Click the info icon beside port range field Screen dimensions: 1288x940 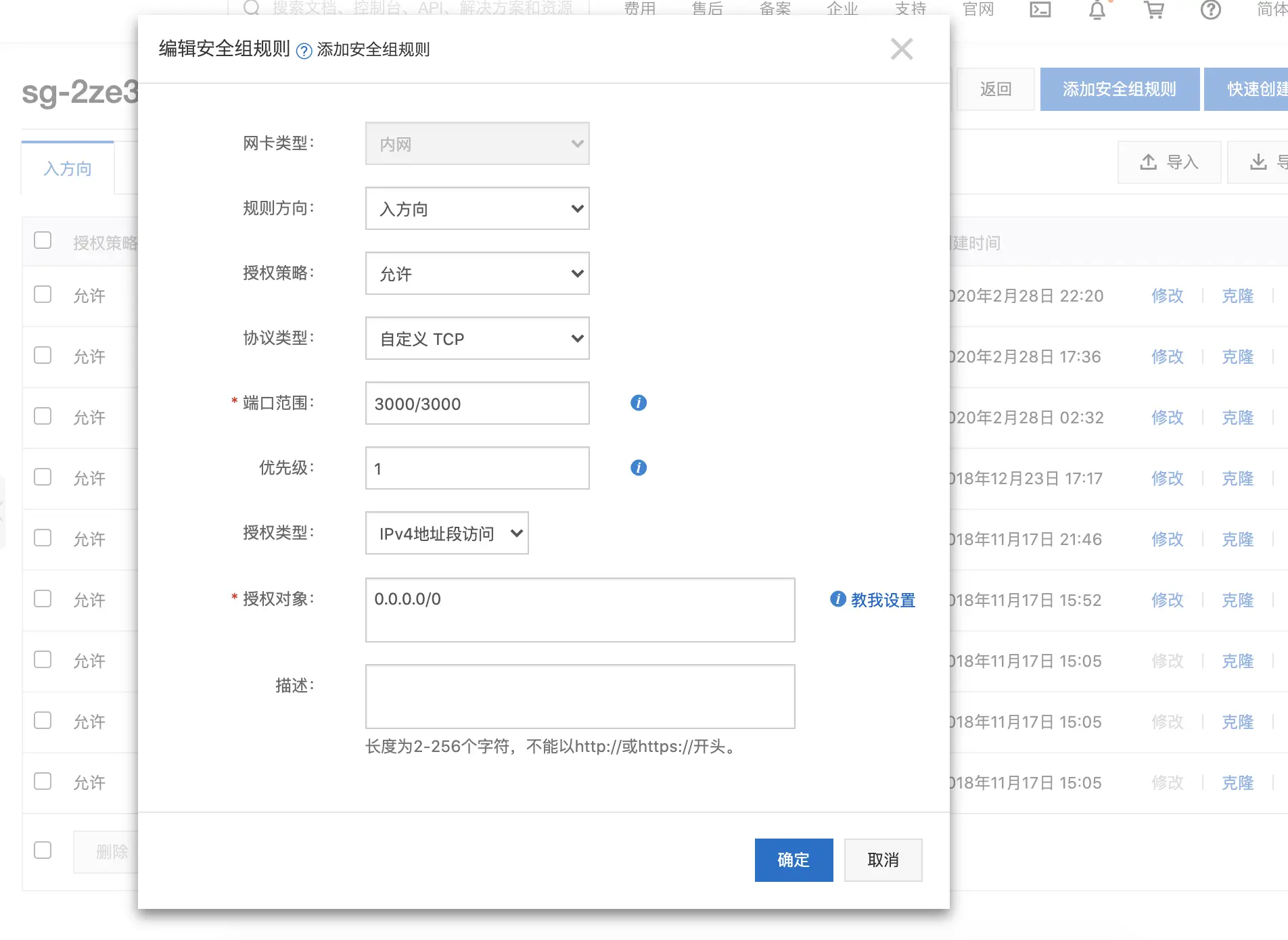(639, 403)
